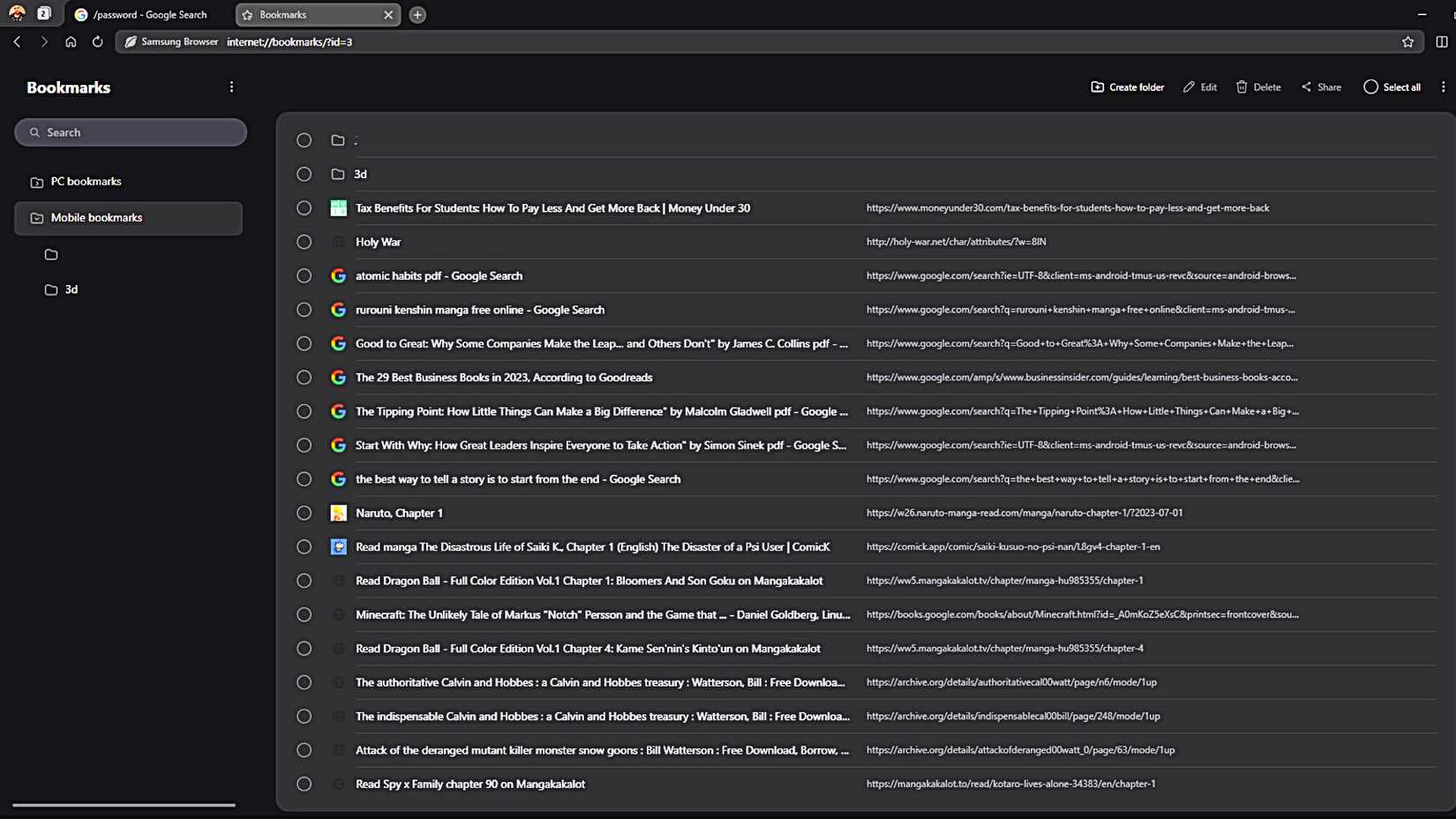1456x819 pixels.
Task: Click the Delete button
Action: [1258, 86]
